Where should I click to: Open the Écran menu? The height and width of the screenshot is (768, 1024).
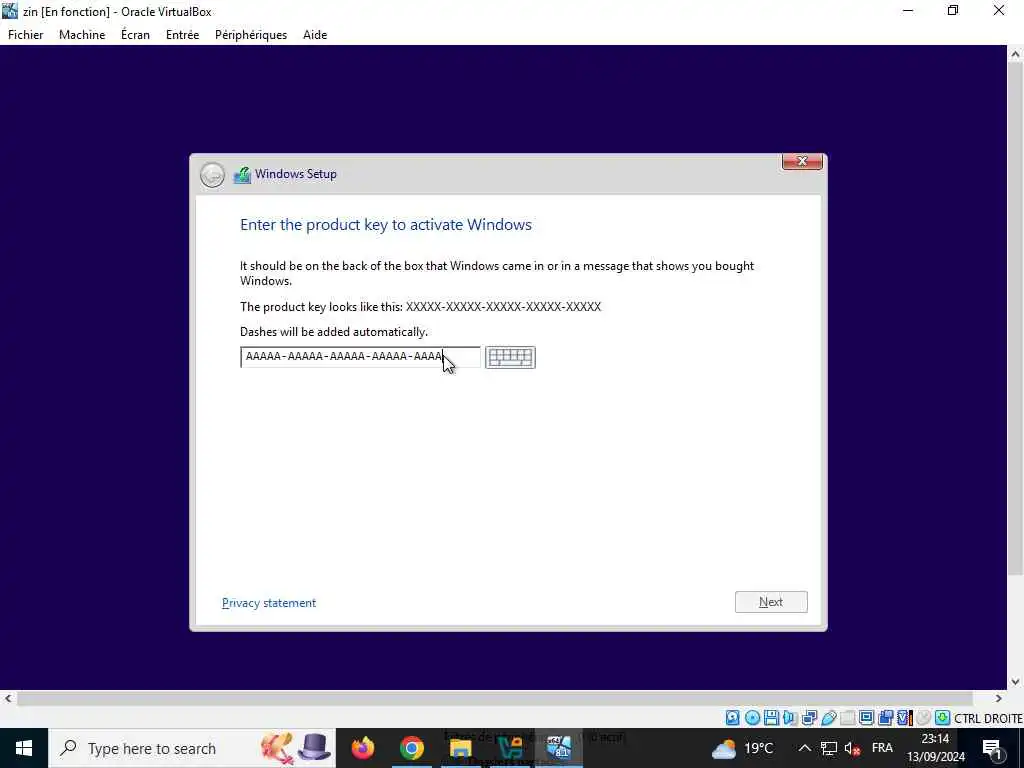coord(135,35)
